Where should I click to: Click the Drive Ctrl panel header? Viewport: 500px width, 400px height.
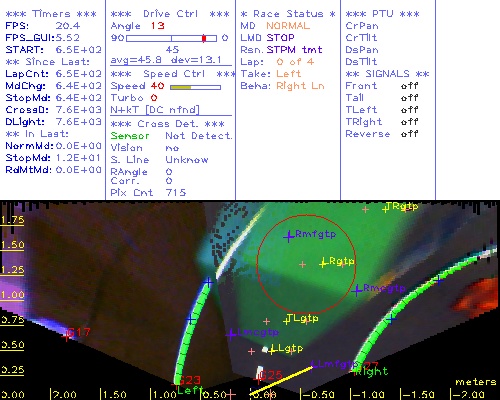[x=170, y=14]
